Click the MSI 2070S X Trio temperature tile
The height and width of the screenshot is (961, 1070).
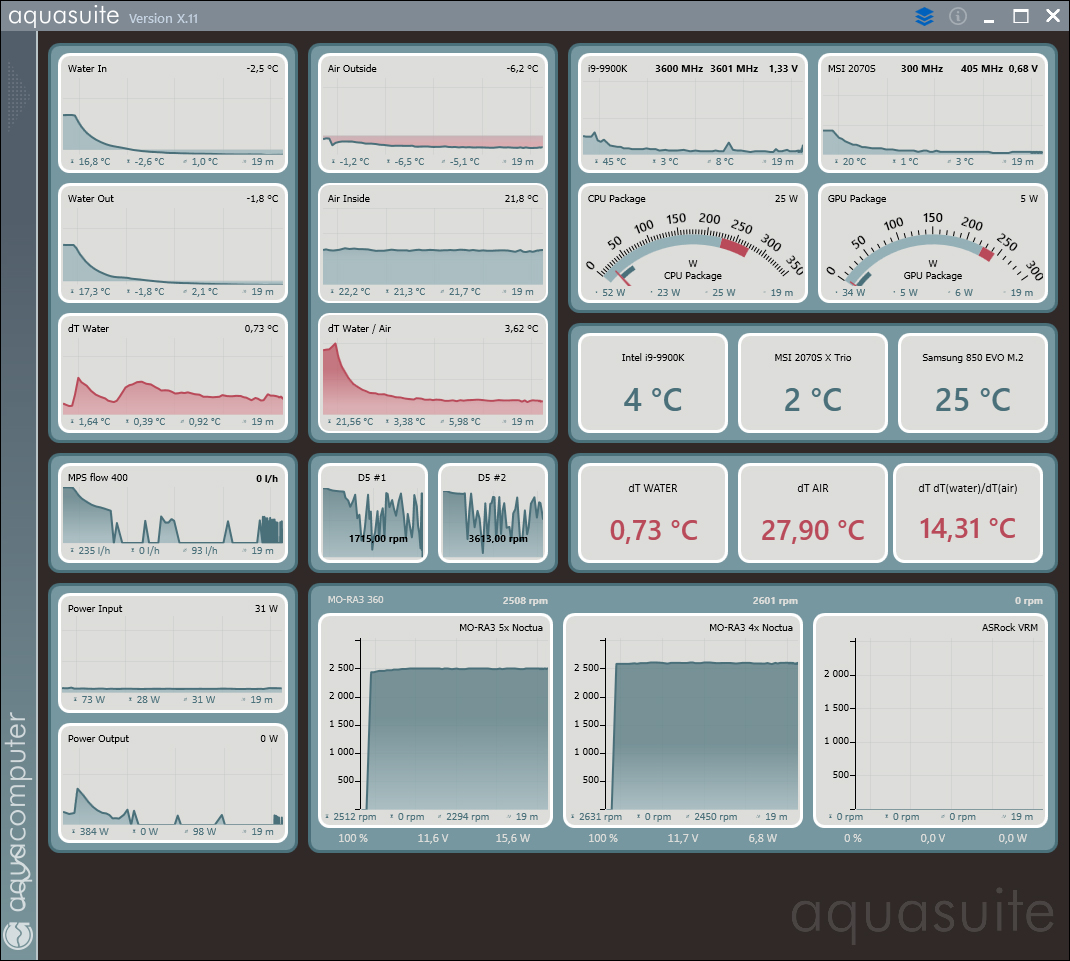click(813, 383)
